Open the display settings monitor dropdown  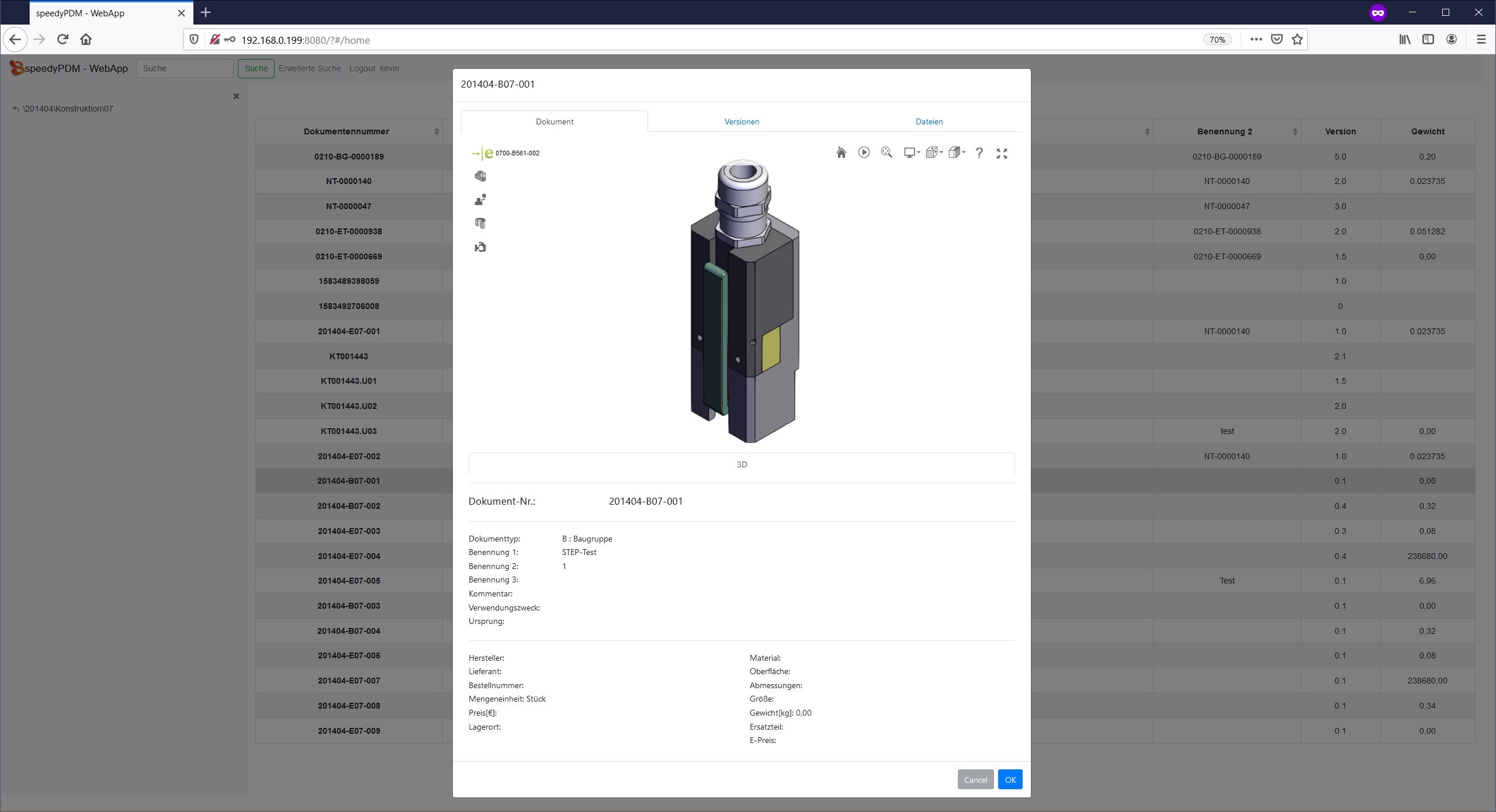912,152
